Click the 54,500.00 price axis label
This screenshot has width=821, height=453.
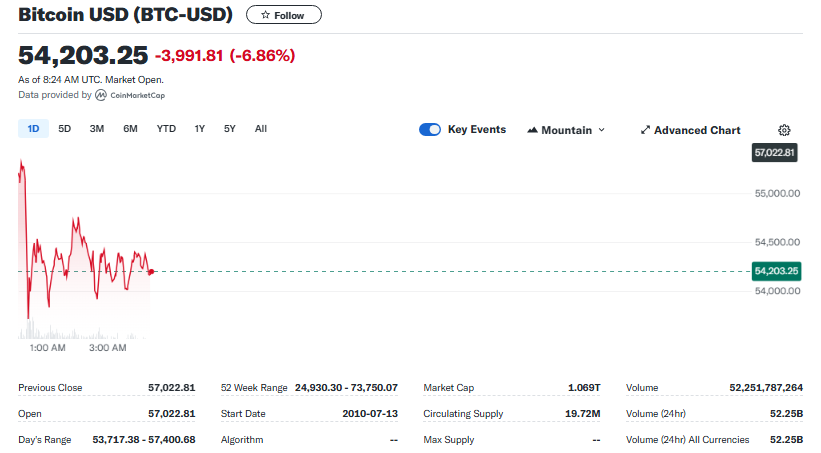coord(778,242)
